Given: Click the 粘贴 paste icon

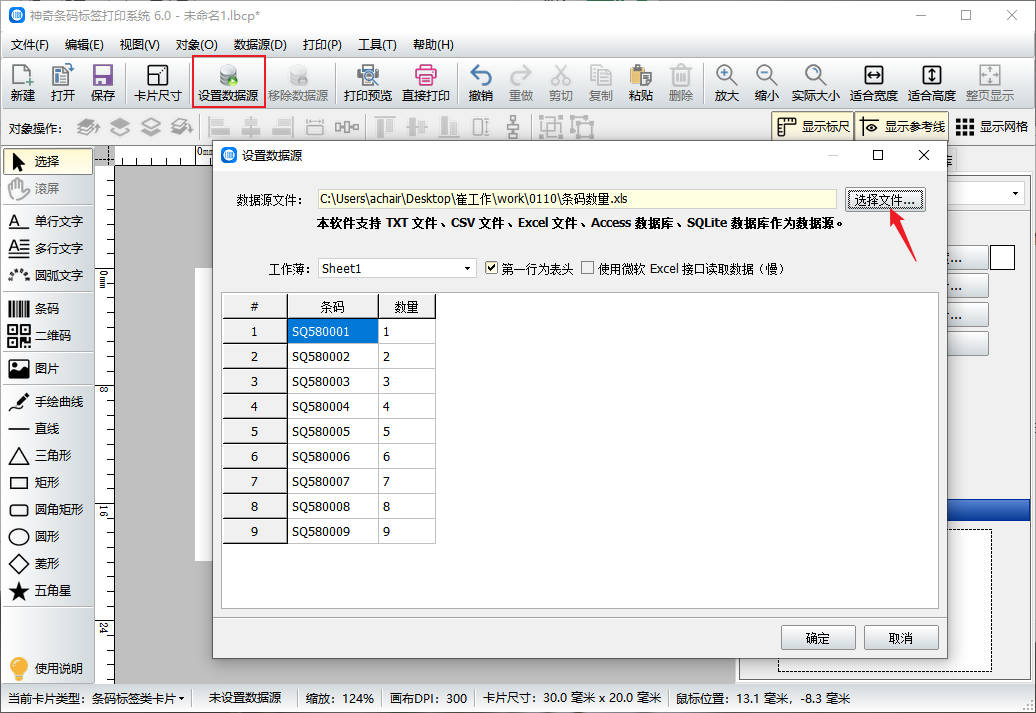Looking at the screenshot, I should (640, 83).
